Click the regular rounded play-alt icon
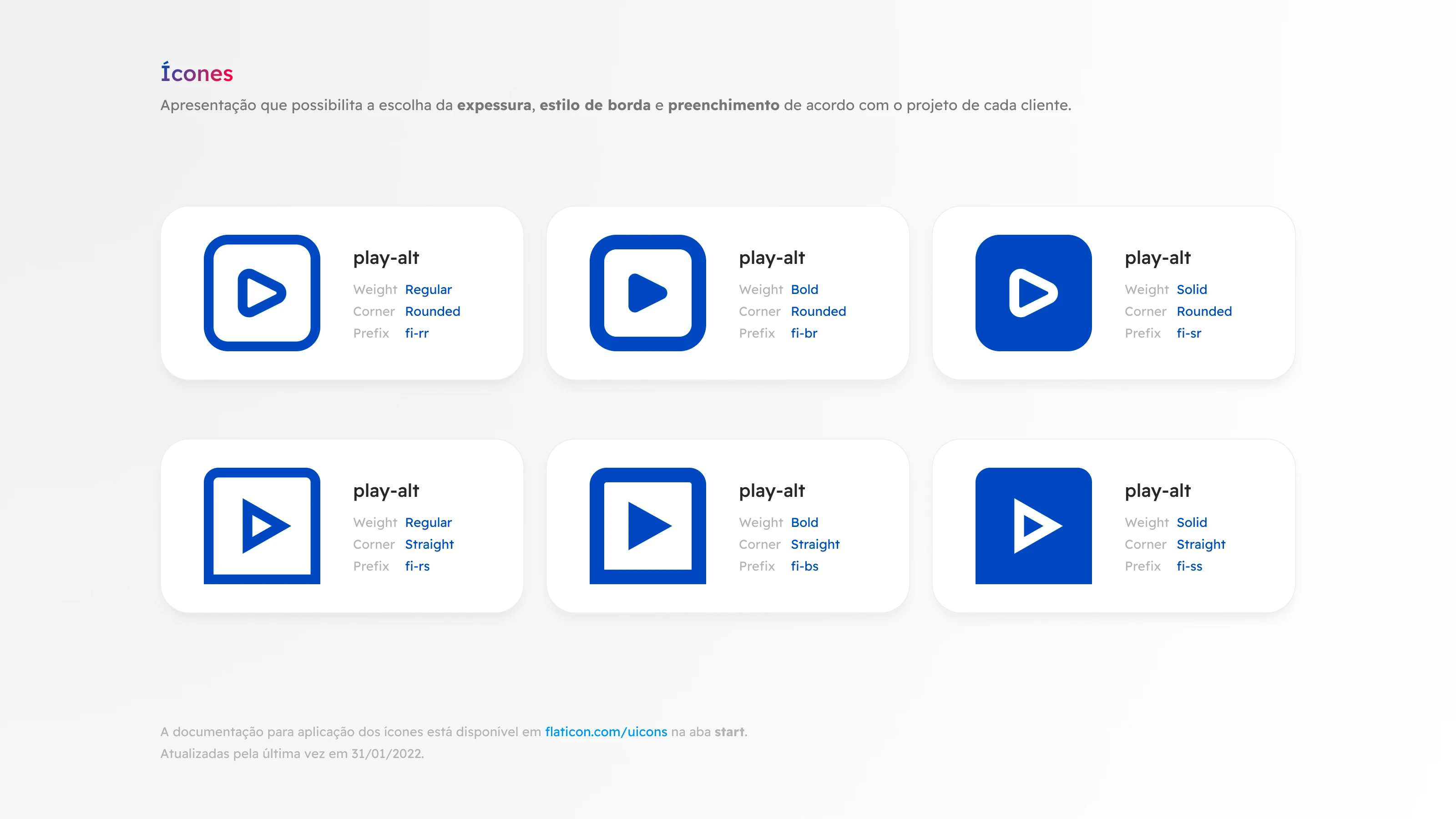The width and height of the screenshot is (1456, 819). pyautogui.click(x=262, y=293)
